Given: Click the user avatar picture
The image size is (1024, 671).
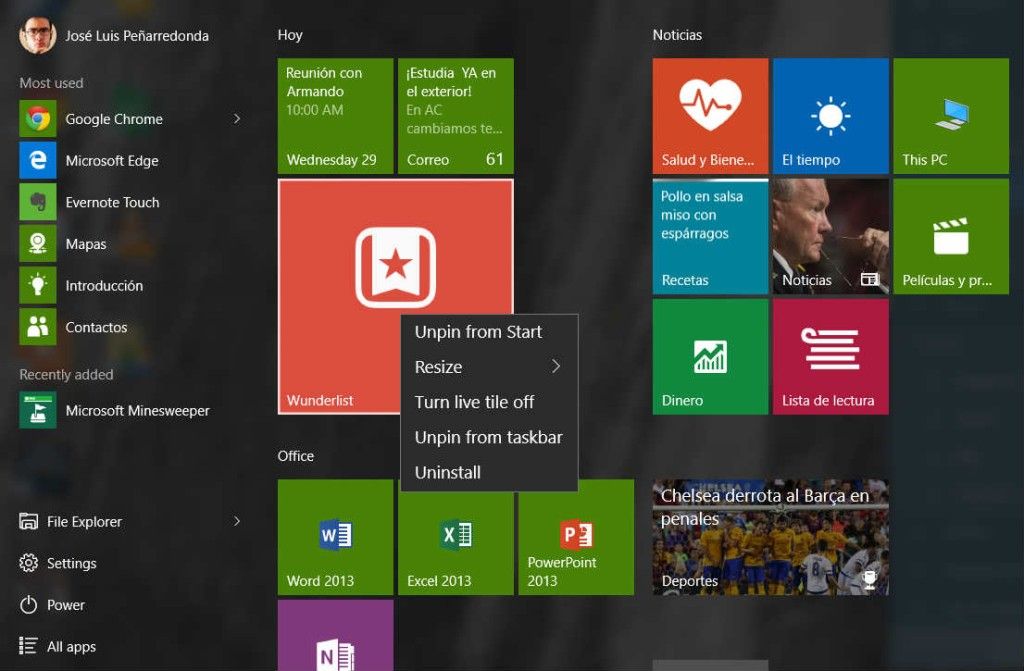Looking at the screenshot, I should (x=38, y=35).
